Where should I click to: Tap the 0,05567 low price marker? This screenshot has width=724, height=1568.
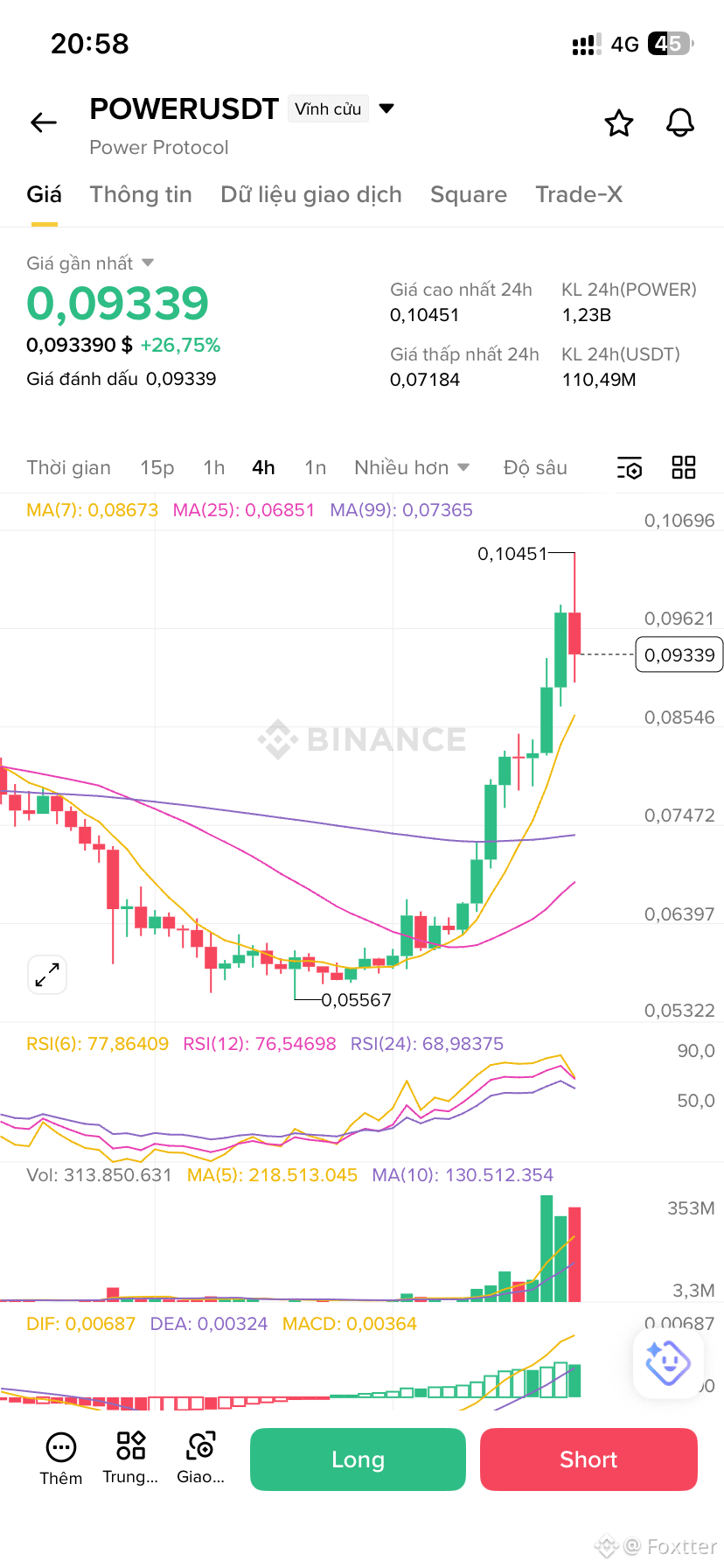357,1000
